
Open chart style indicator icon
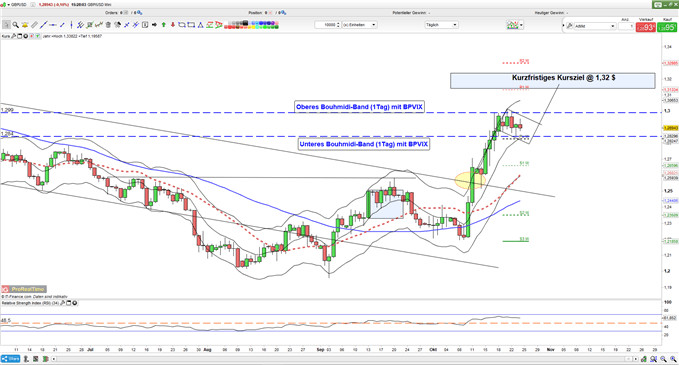click(x=512, y=25)
